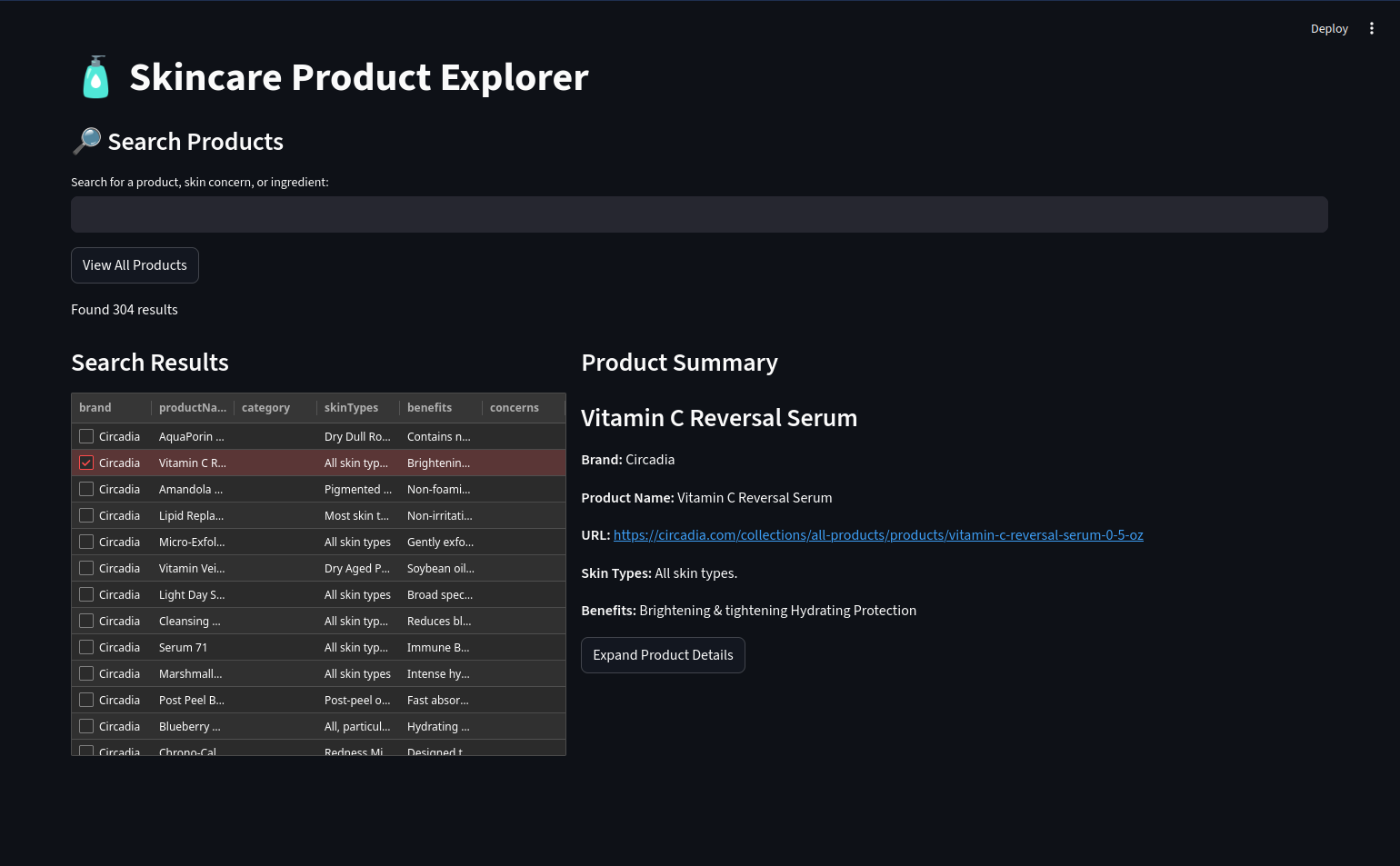Click the 'Pigmented ...' skin types cell
Viewport: 1400px width, 866px height.
[358, 489]
